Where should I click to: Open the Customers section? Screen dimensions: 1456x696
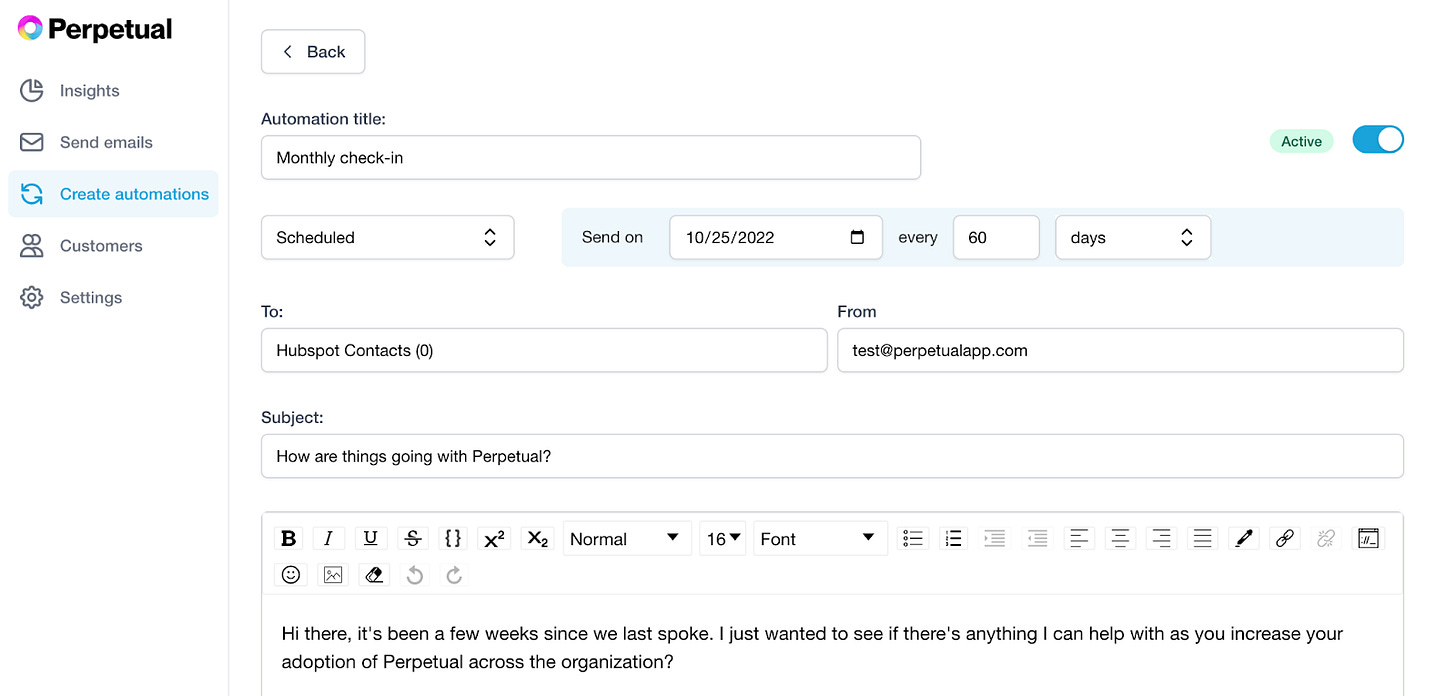pos(82,246)
